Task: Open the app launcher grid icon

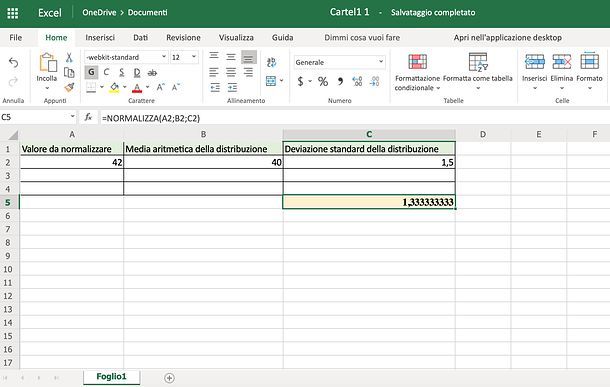Action: pos(13,13)
